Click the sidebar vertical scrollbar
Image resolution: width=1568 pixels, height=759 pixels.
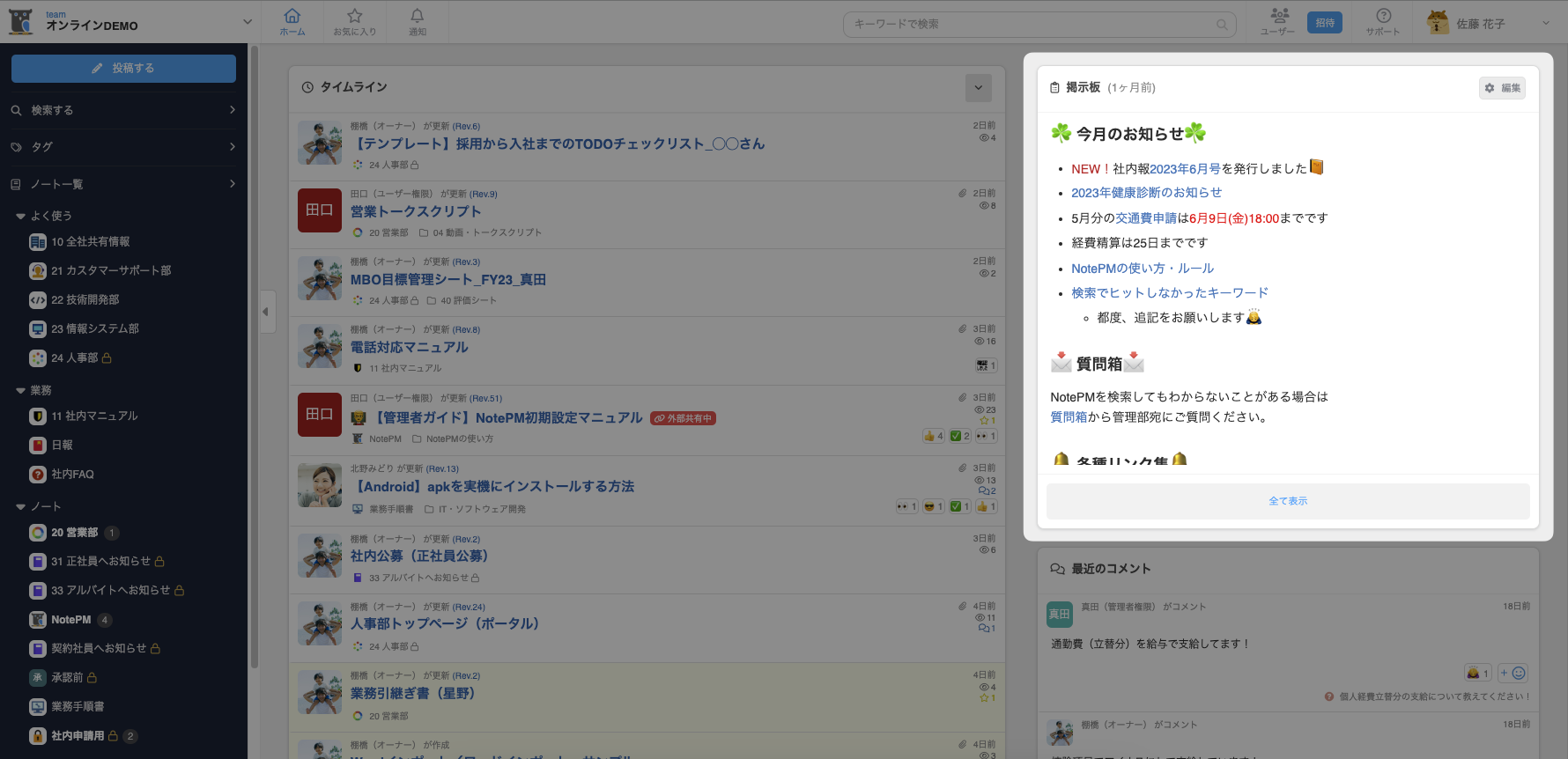tap(255, 352)
